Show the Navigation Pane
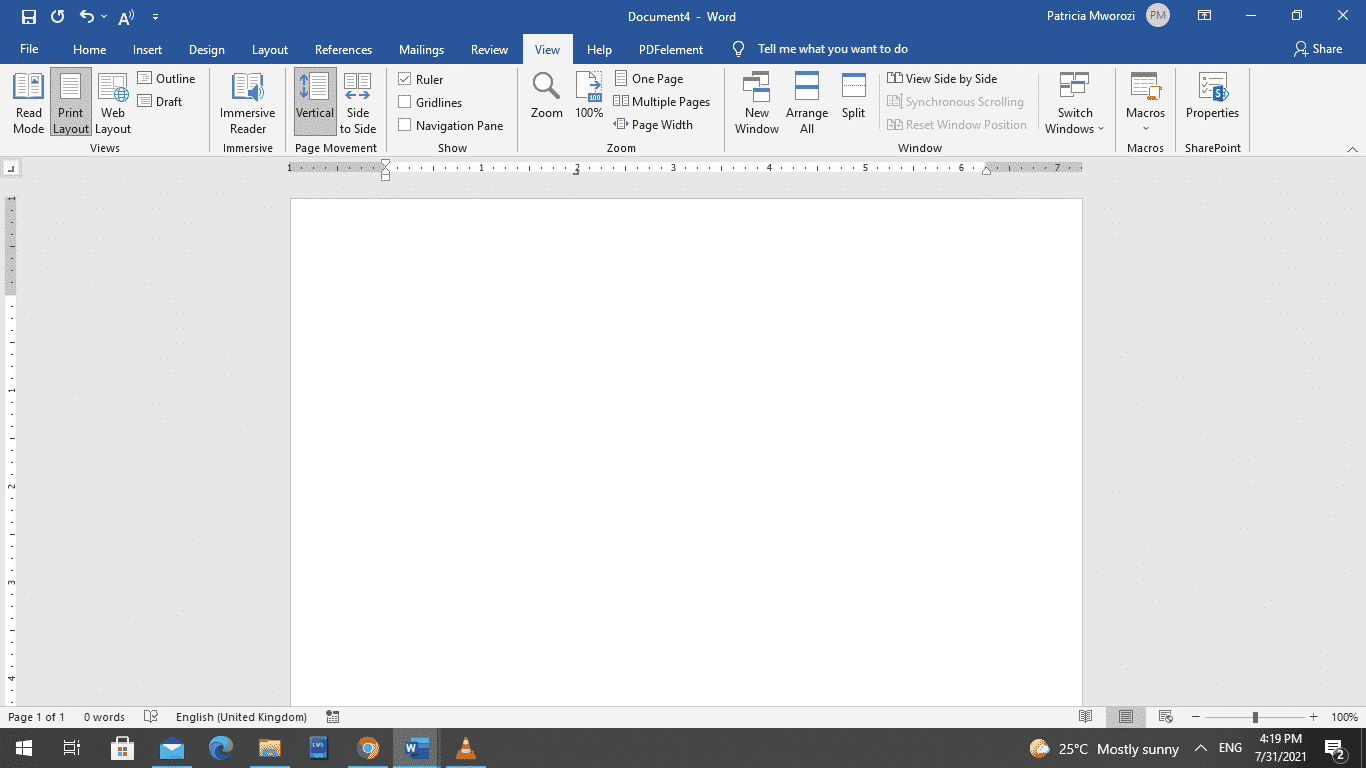 pyautogui.click(x=404, y=125)
